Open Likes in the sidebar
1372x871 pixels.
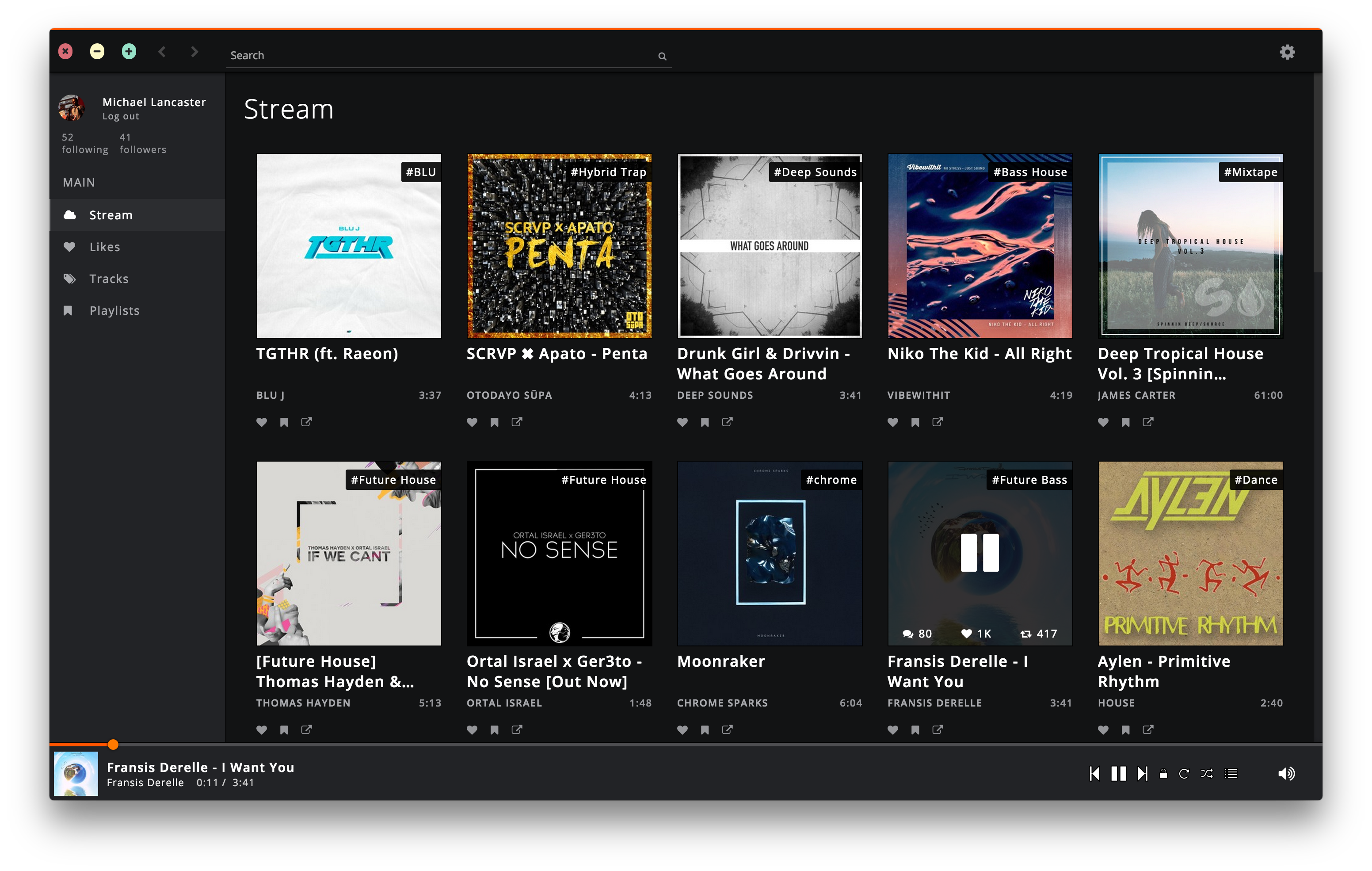point(105,247)
